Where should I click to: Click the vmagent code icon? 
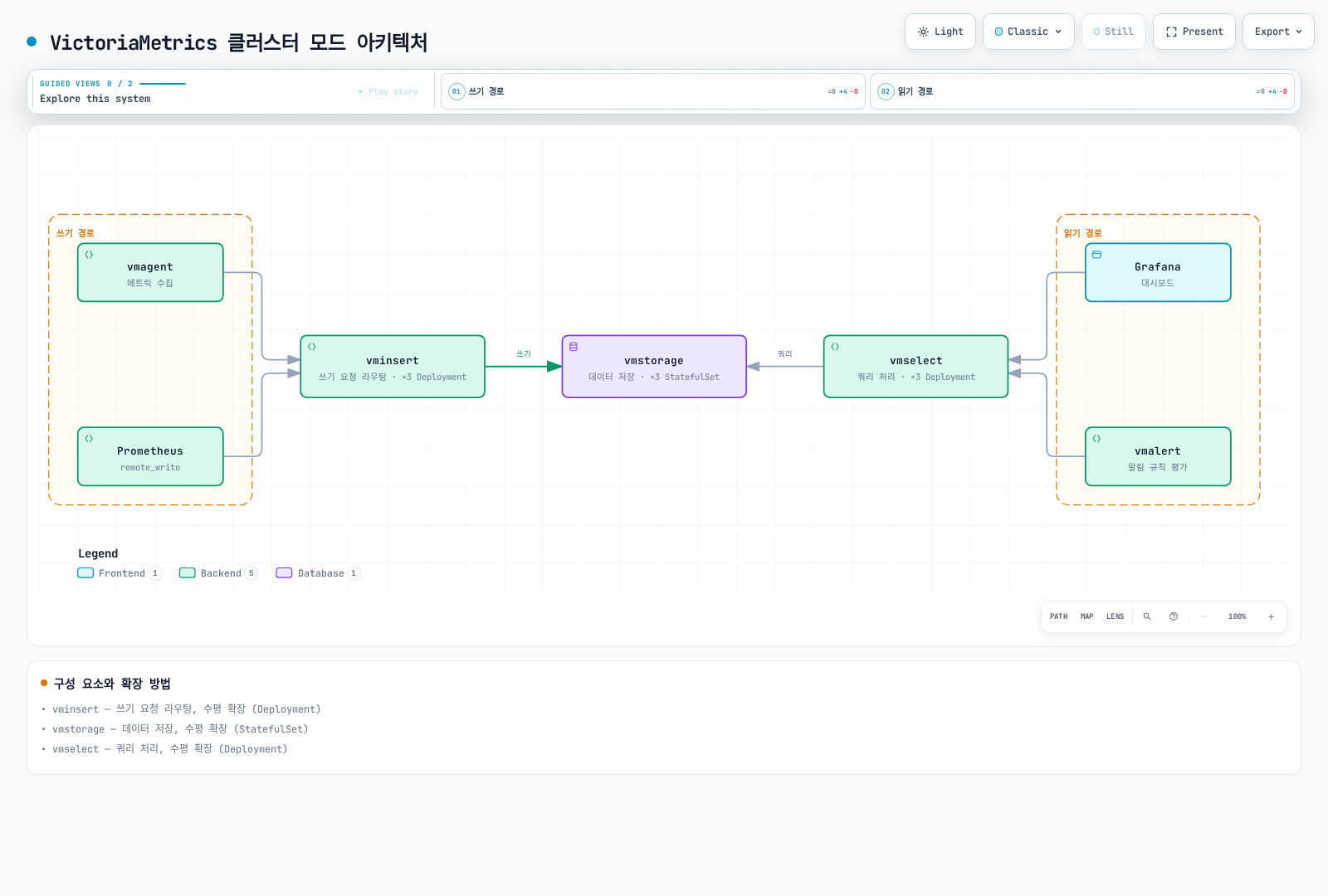89,255
